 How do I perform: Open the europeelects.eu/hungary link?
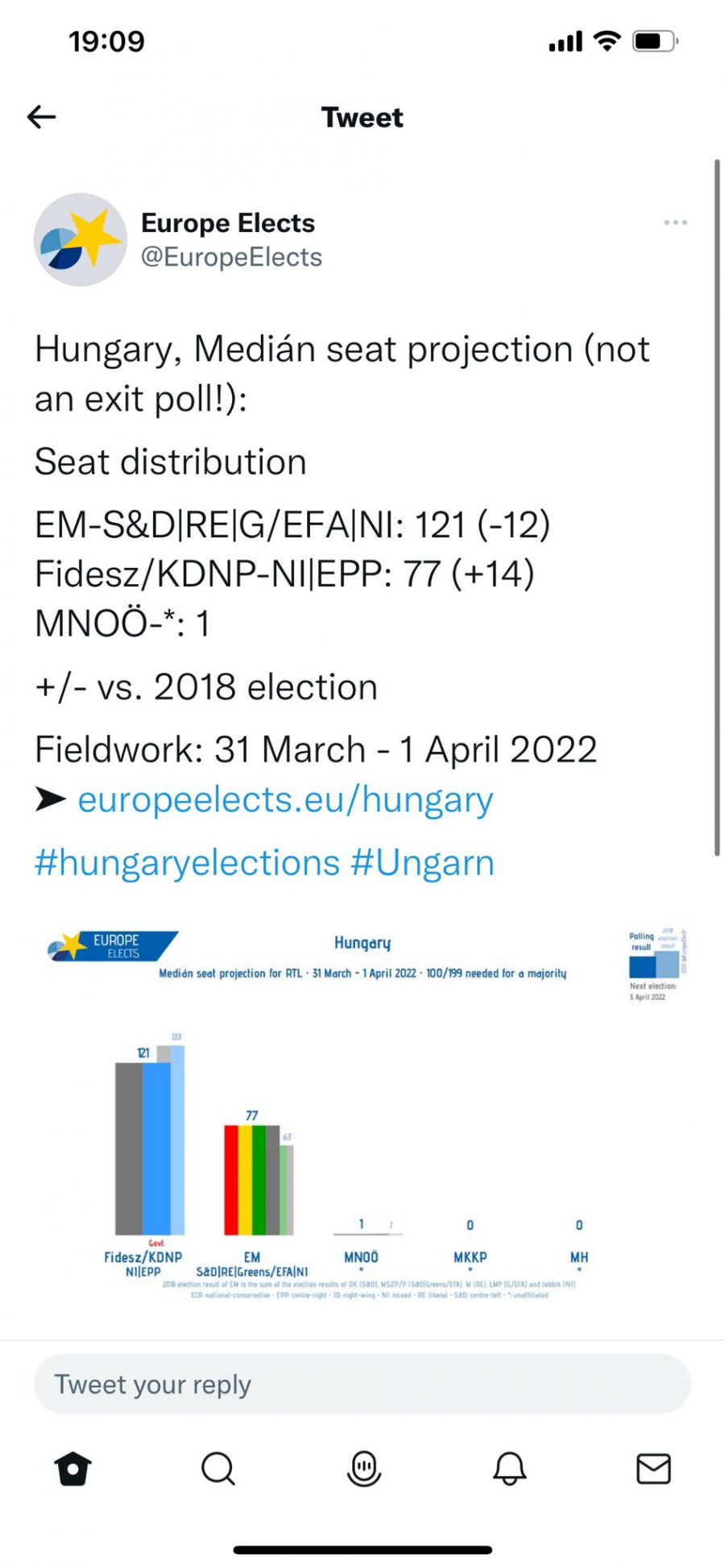[285, 799]
